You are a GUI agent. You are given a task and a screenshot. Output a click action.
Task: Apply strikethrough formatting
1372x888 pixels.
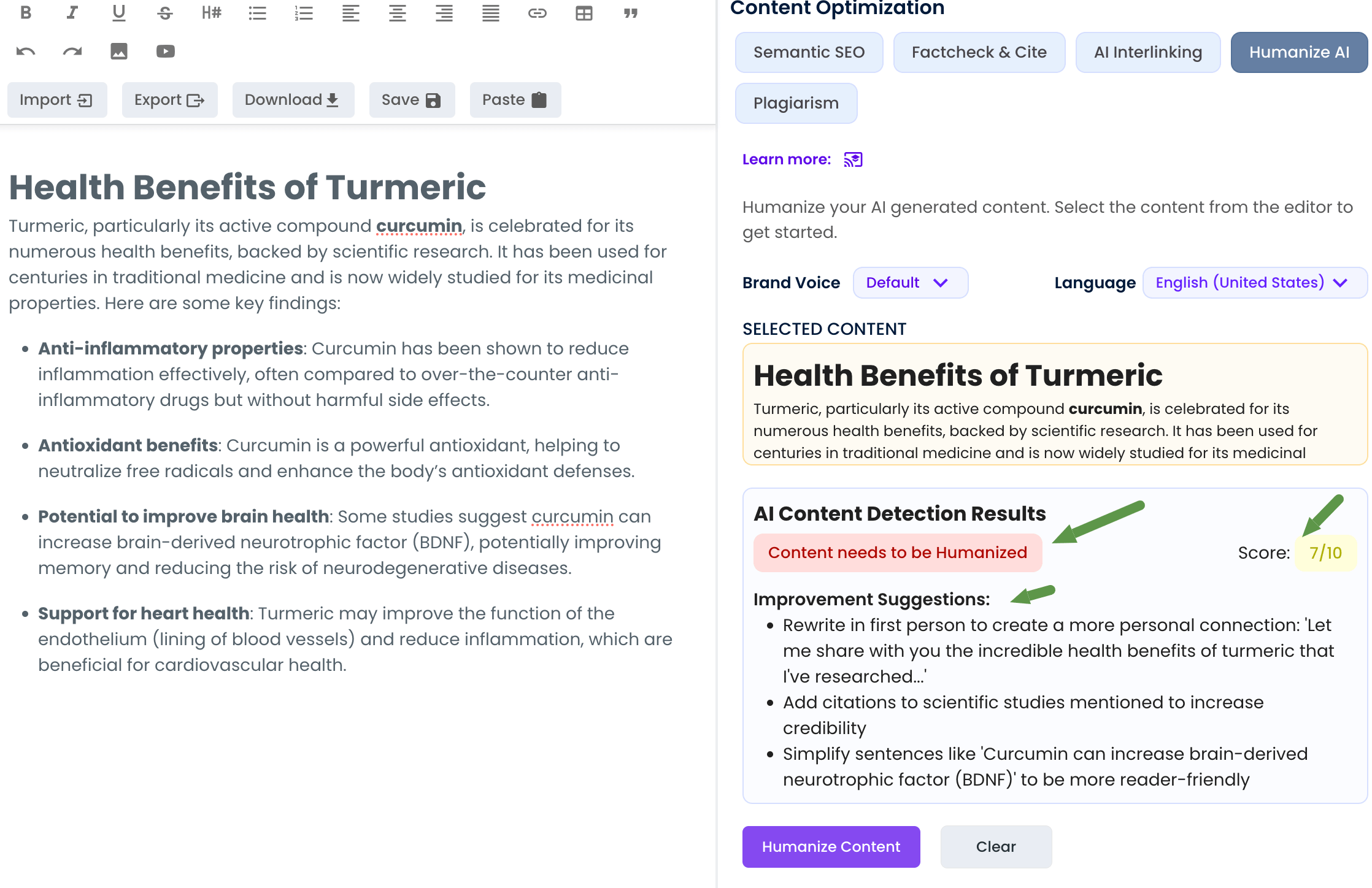(165, 13)
